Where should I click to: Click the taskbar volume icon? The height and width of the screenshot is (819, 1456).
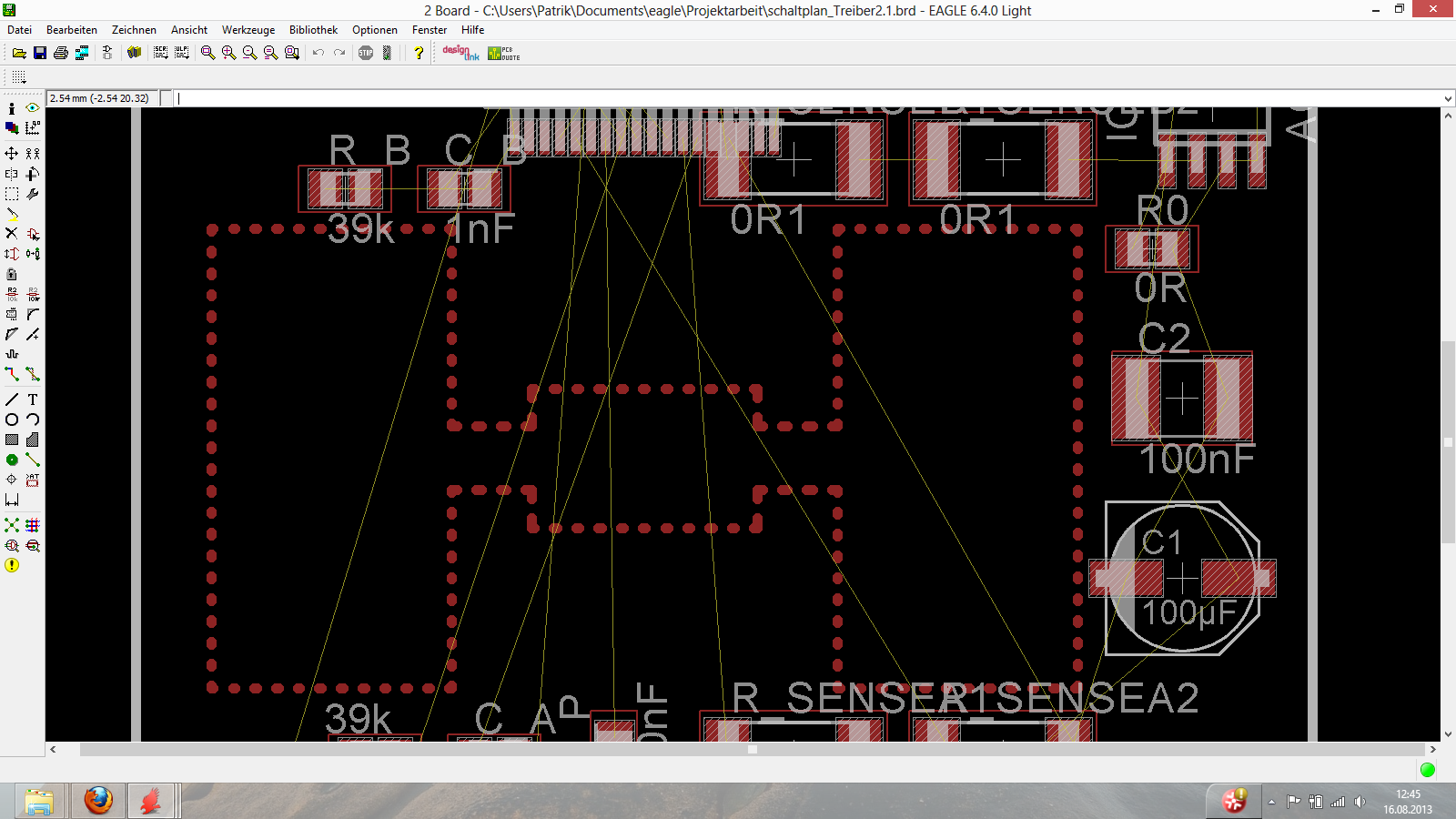[x=1360, y=802]
